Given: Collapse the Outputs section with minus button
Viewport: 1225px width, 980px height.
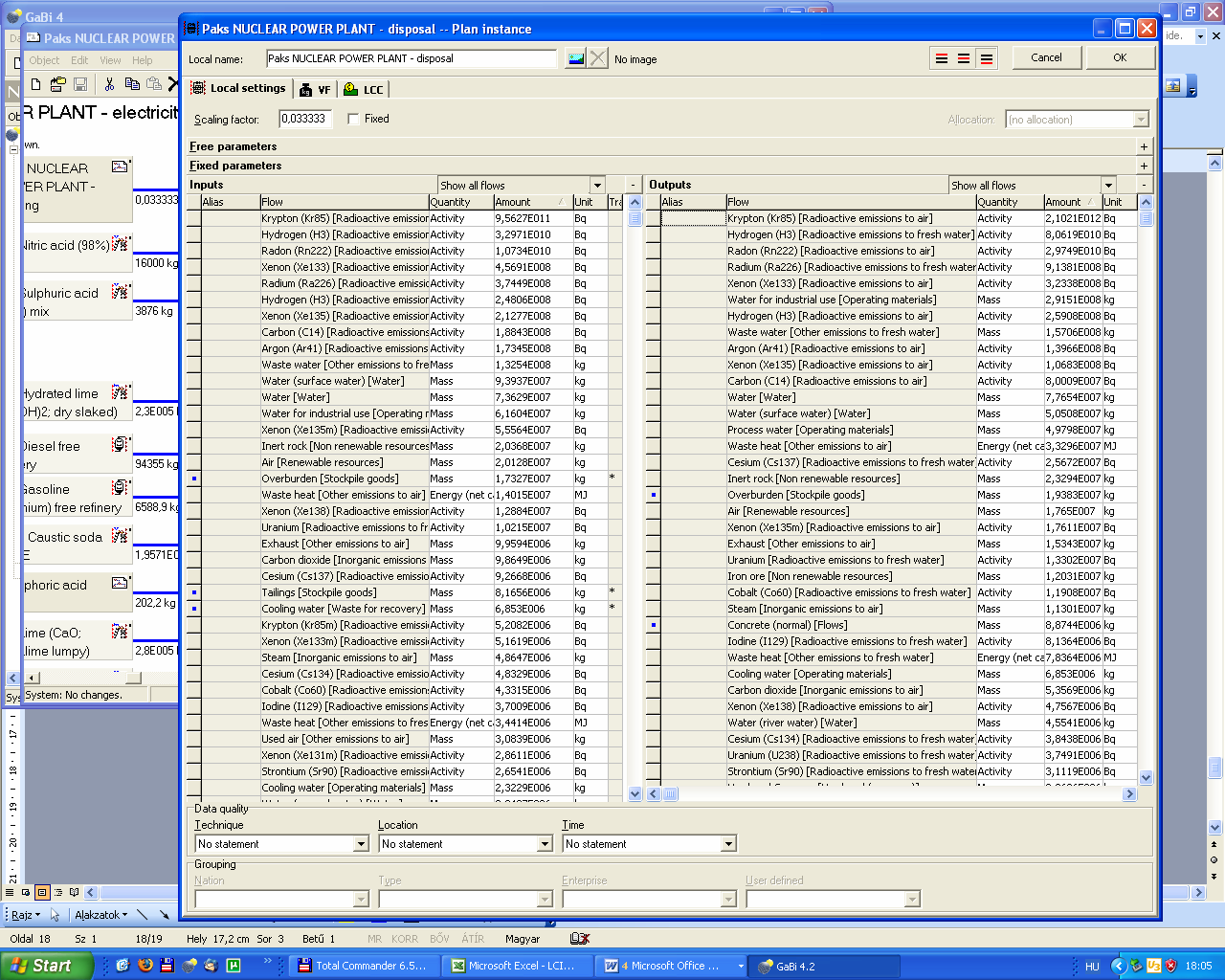Looking at the screenshot, I should [x=1144, y=185].
